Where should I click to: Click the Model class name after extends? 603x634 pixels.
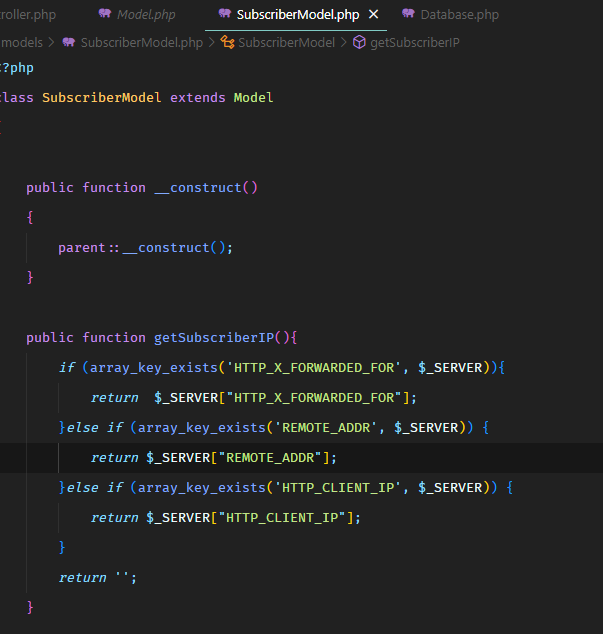coord(253,98)
